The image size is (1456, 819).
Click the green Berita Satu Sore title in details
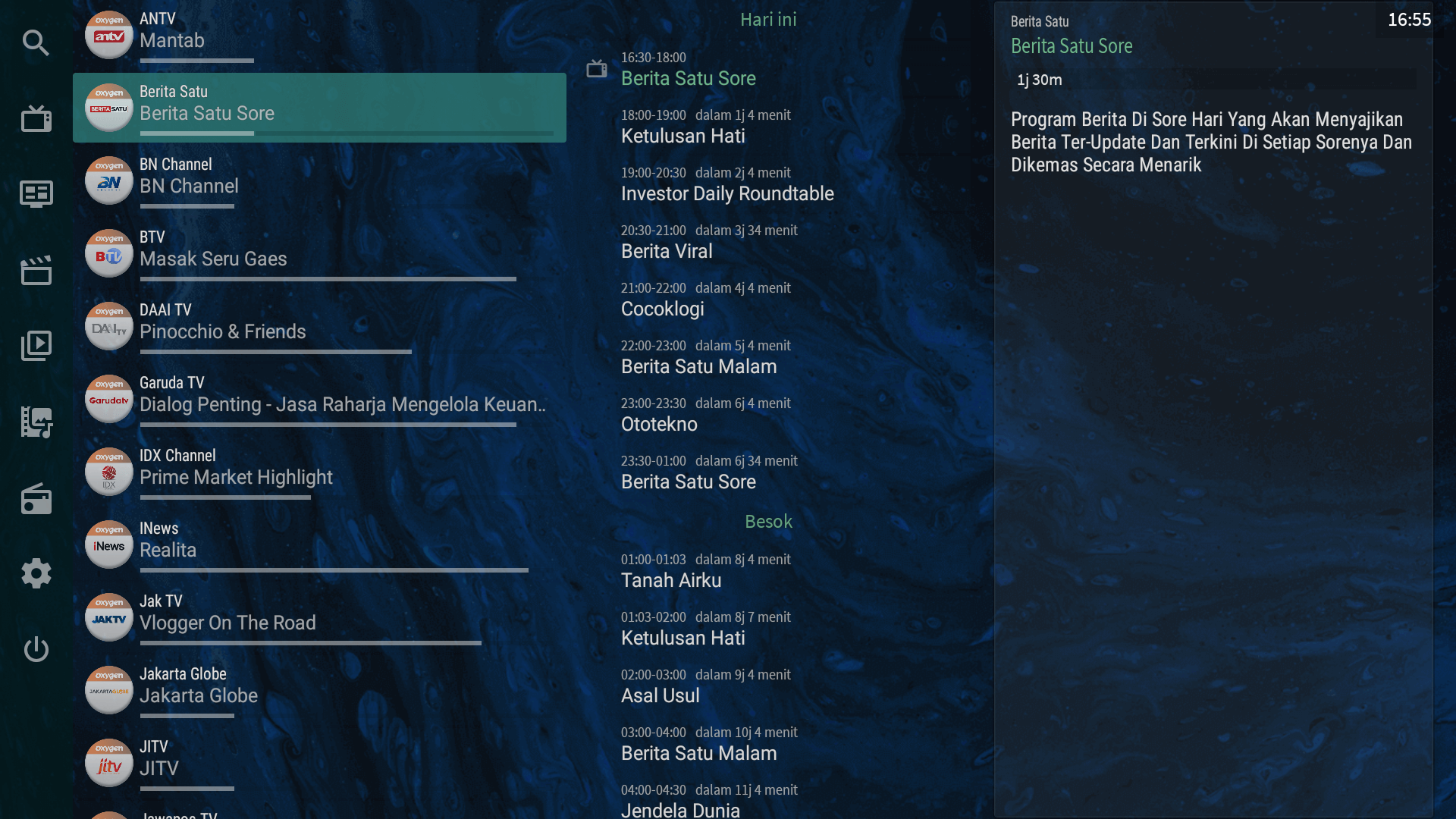(x=1072, y=46)
